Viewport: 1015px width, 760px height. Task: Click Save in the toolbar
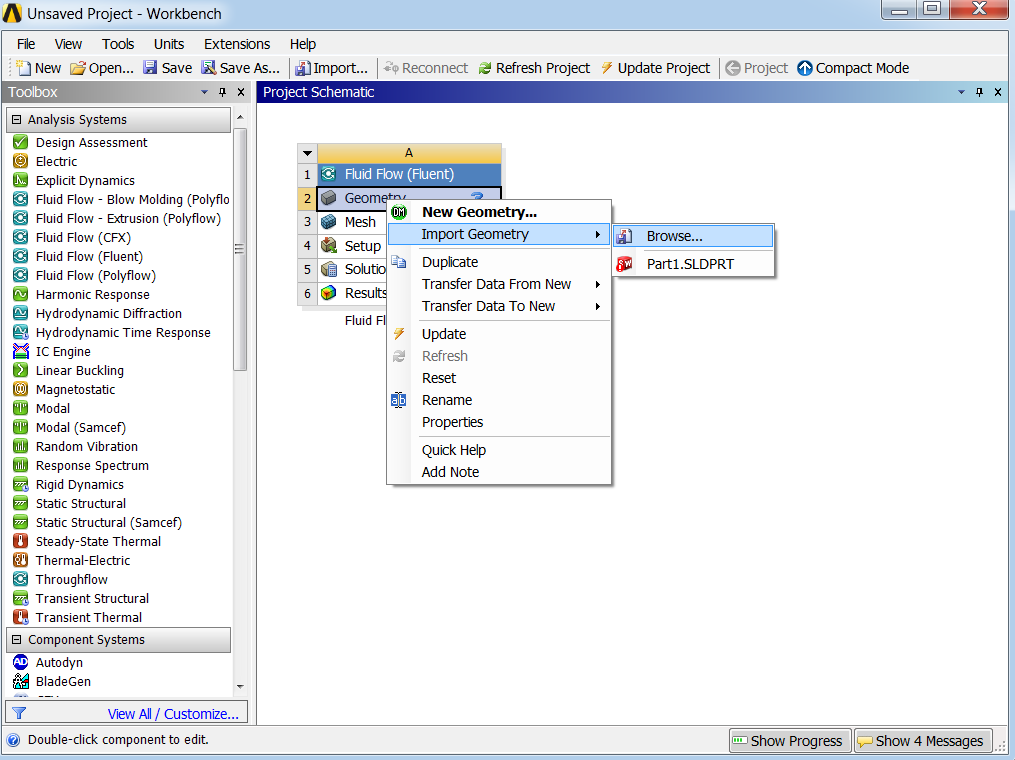[168, 68]
